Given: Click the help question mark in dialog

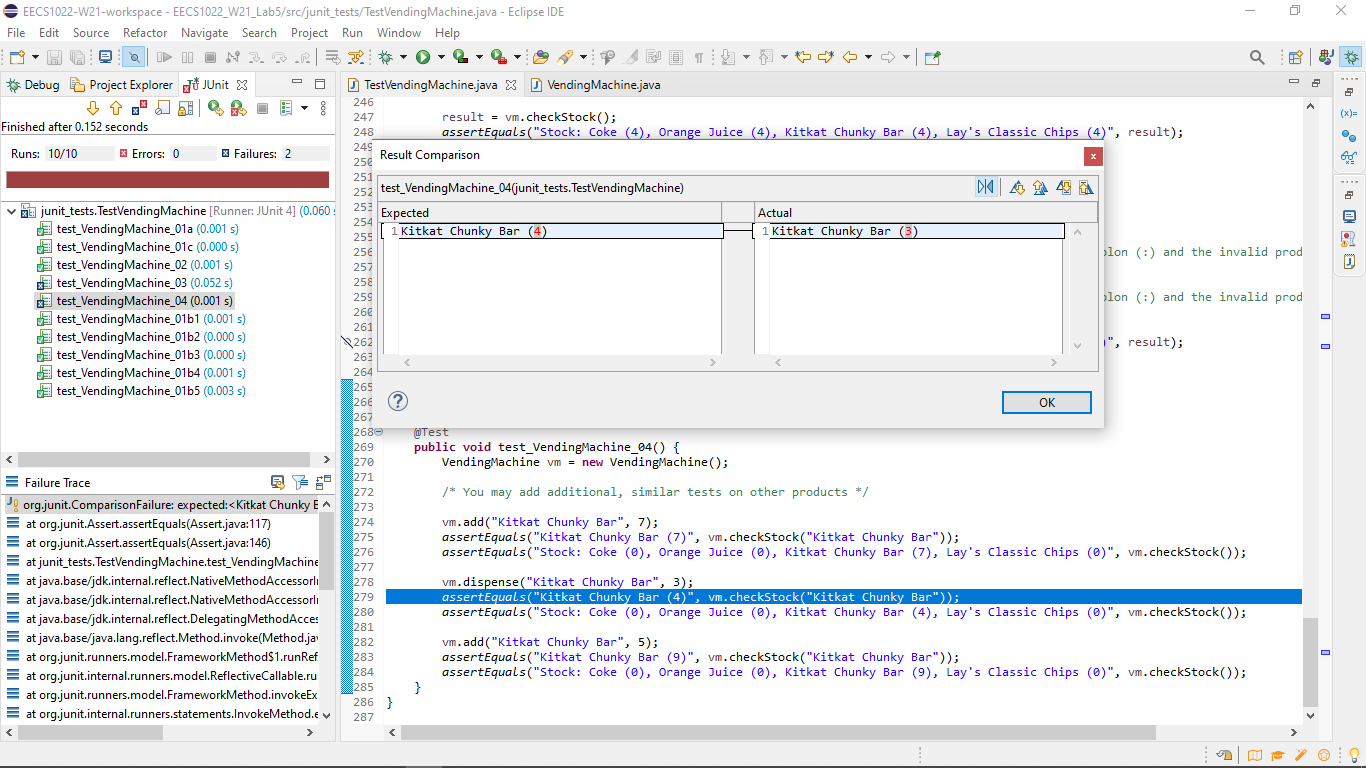Looking at the screenshot, I should (397, 401).
